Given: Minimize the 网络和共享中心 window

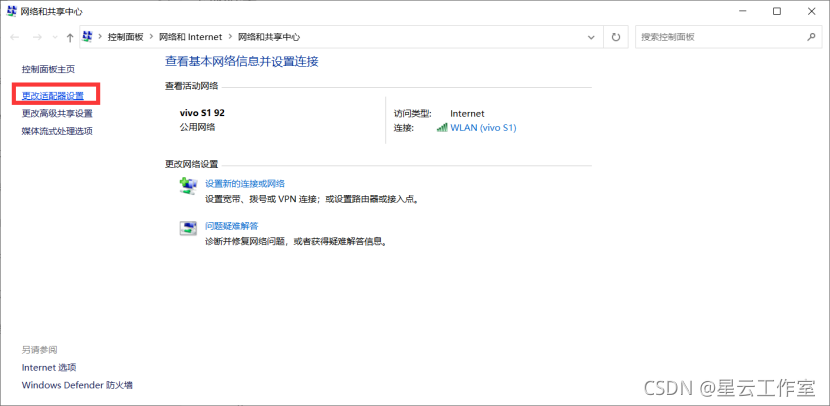Looking at the screenshot, I should [742, 11].
